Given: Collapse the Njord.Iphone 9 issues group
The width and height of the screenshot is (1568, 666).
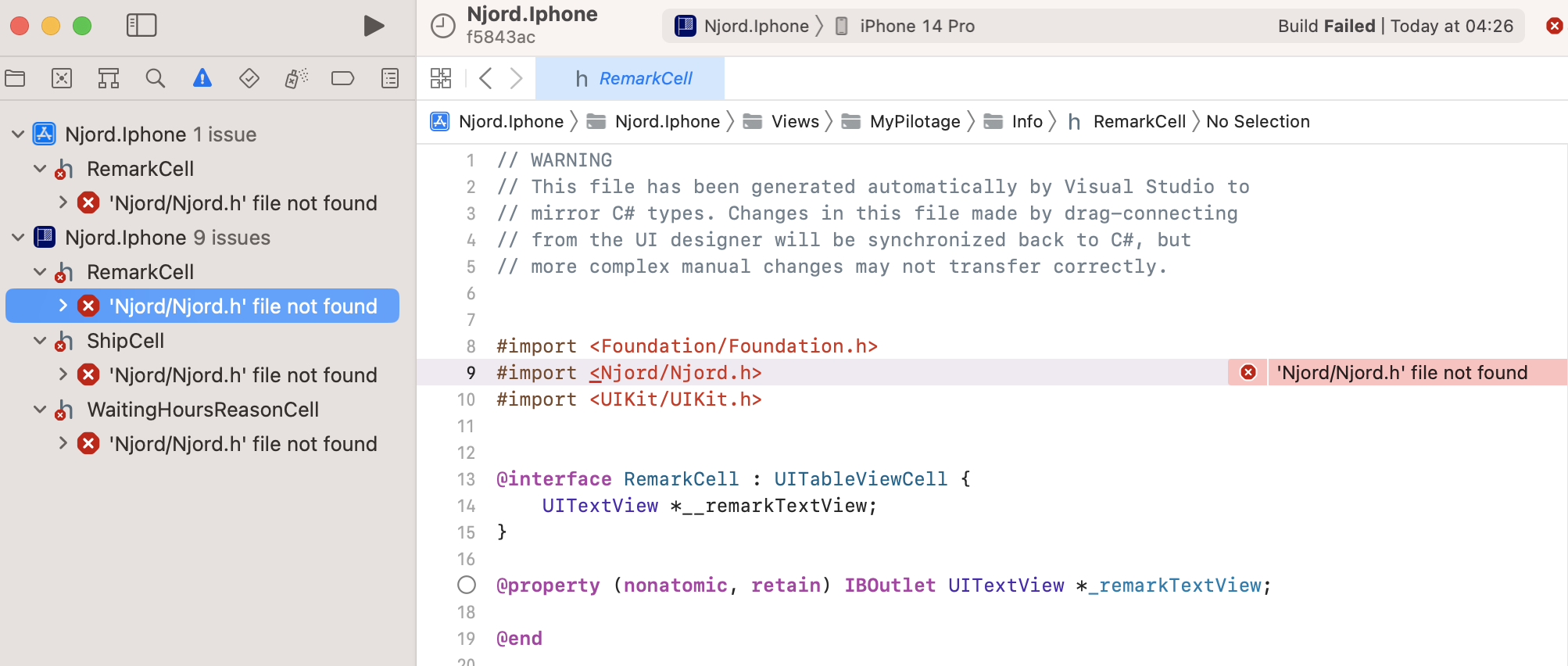Looking at the screenshot, I should tap(18, 238).
